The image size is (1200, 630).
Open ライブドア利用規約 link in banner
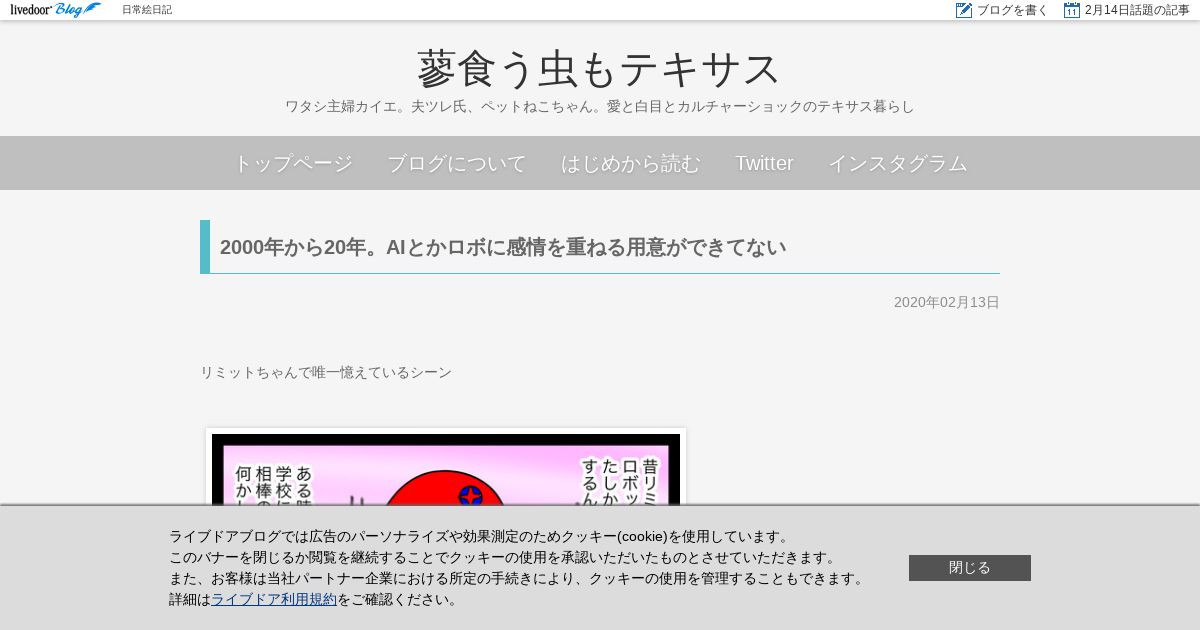click(274, 599)
